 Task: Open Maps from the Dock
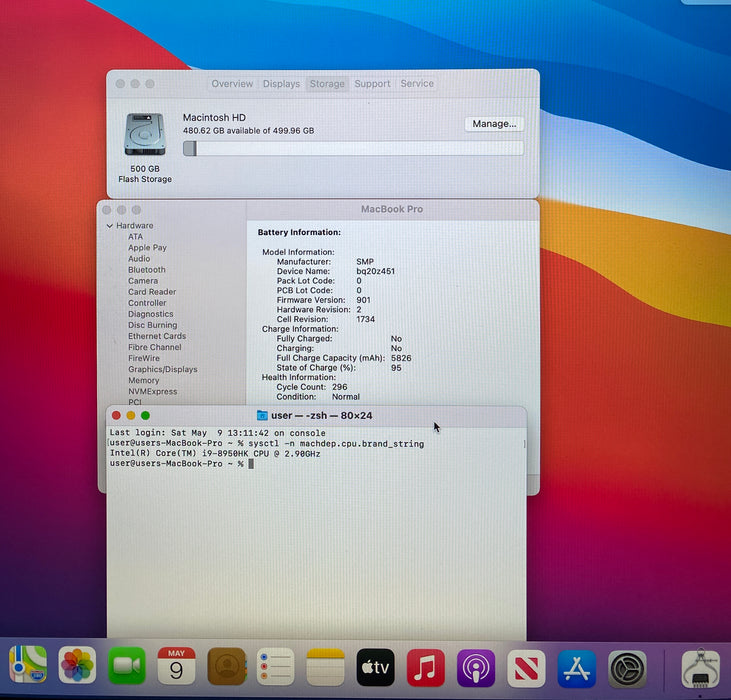(x=28, y=665)
